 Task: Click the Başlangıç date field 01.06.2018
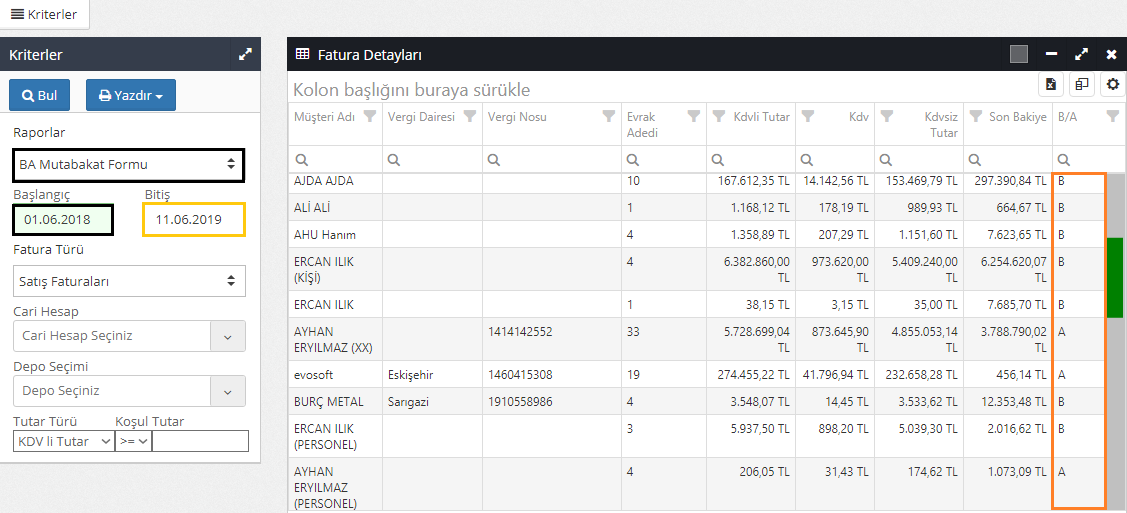click(x=63, y=220)
